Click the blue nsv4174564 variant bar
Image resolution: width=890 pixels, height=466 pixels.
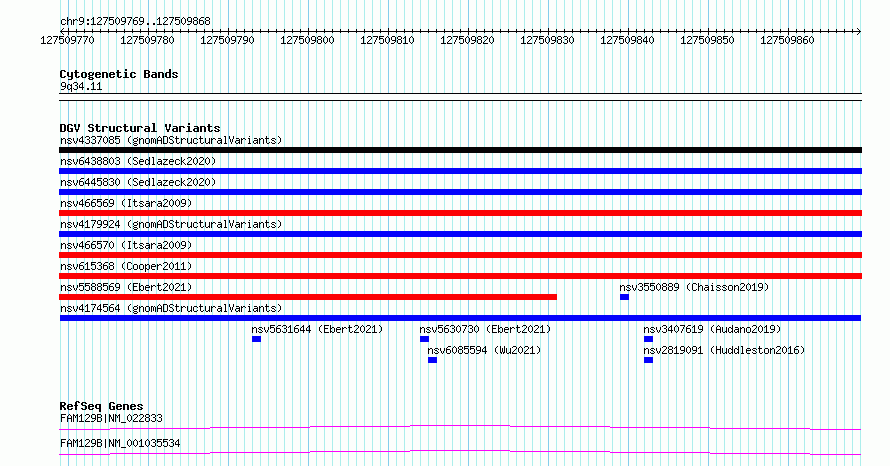[x=460, y=318]
